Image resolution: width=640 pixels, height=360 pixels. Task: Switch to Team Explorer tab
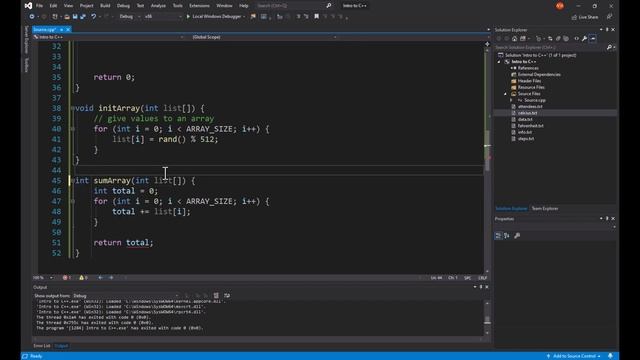click(544, 209)
